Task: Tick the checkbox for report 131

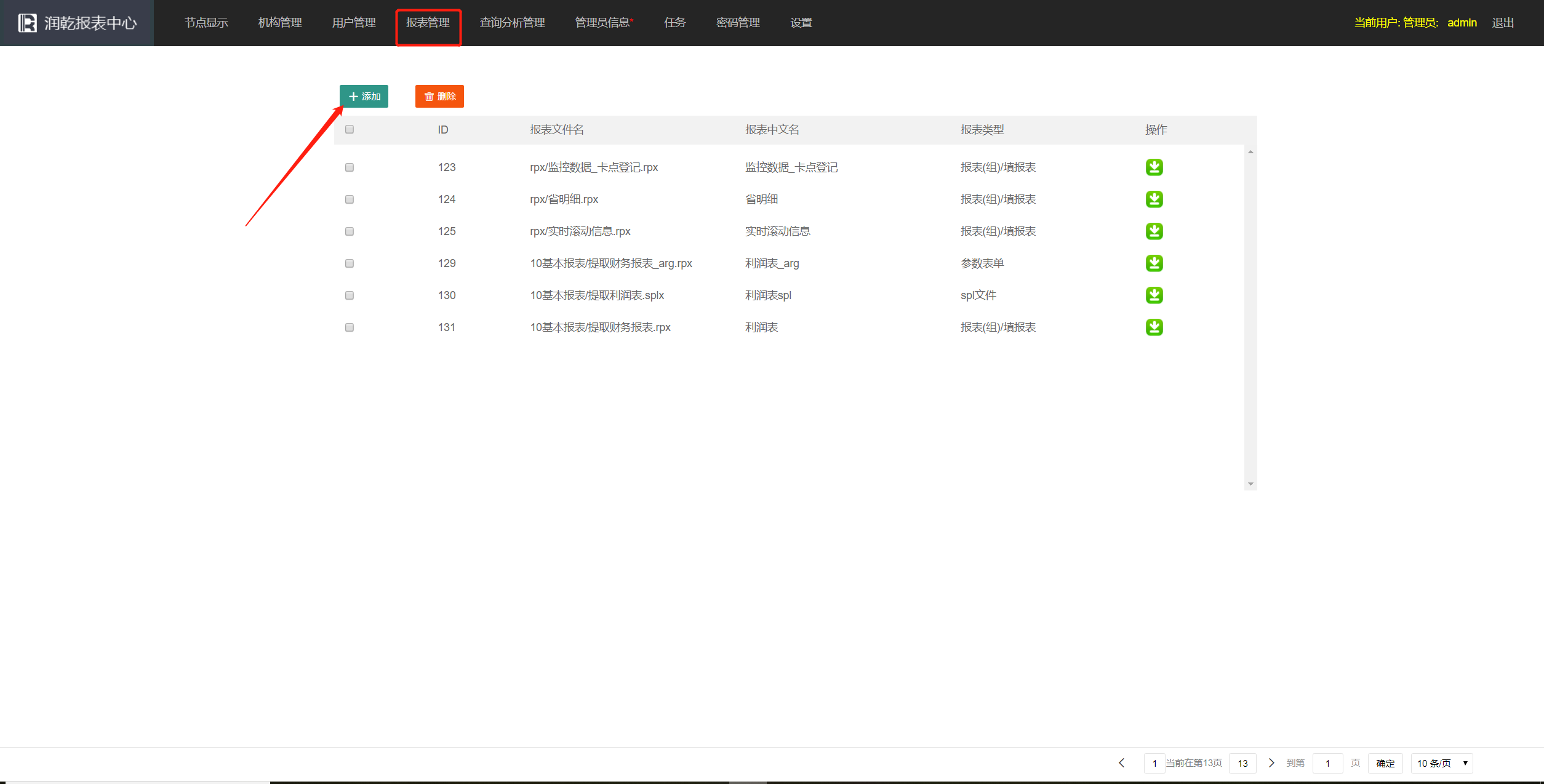Action: [x=350, y=327]
